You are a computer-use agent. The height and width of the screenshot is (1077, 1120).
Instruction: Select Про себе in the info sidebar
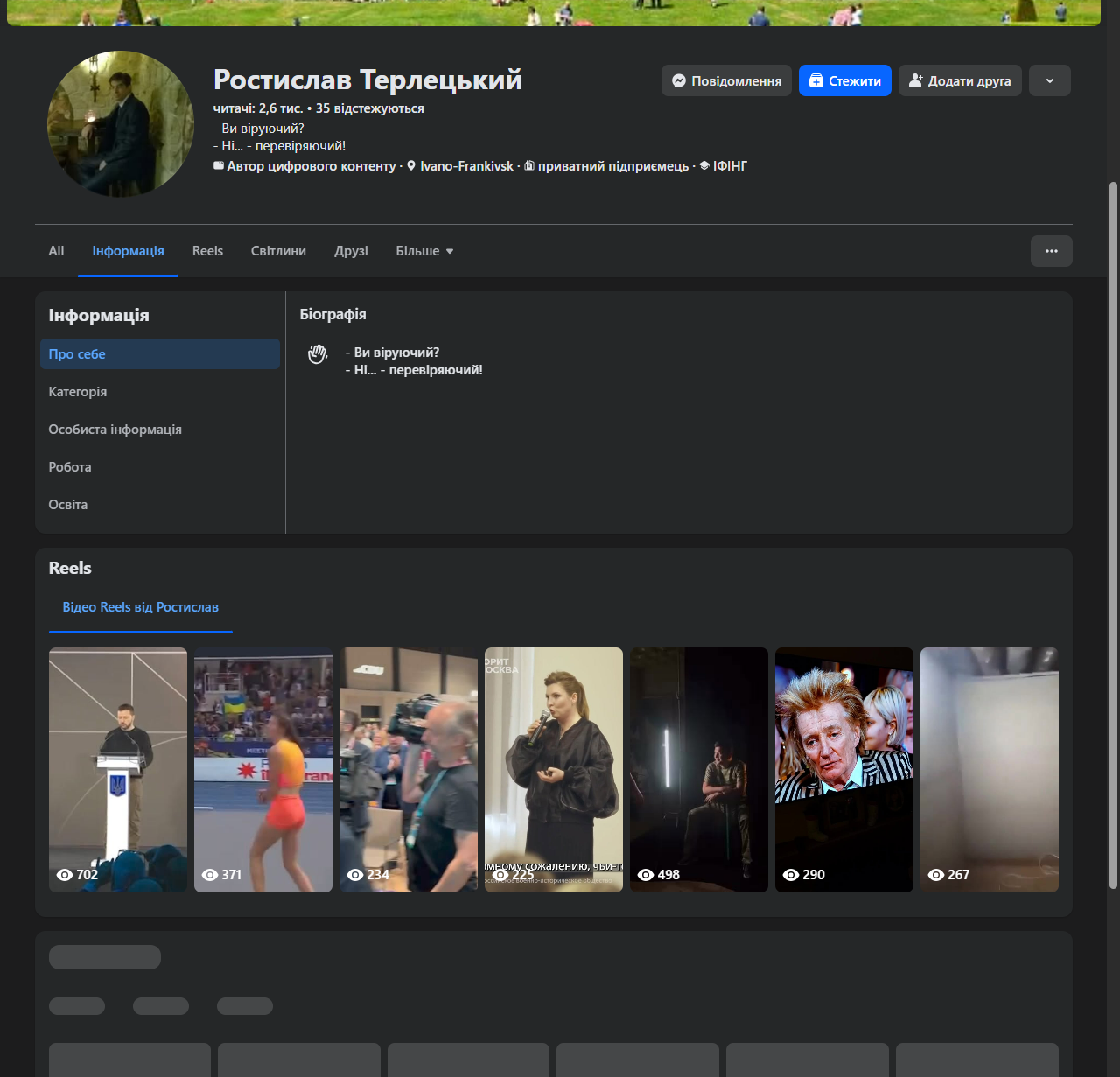[160, 354]
